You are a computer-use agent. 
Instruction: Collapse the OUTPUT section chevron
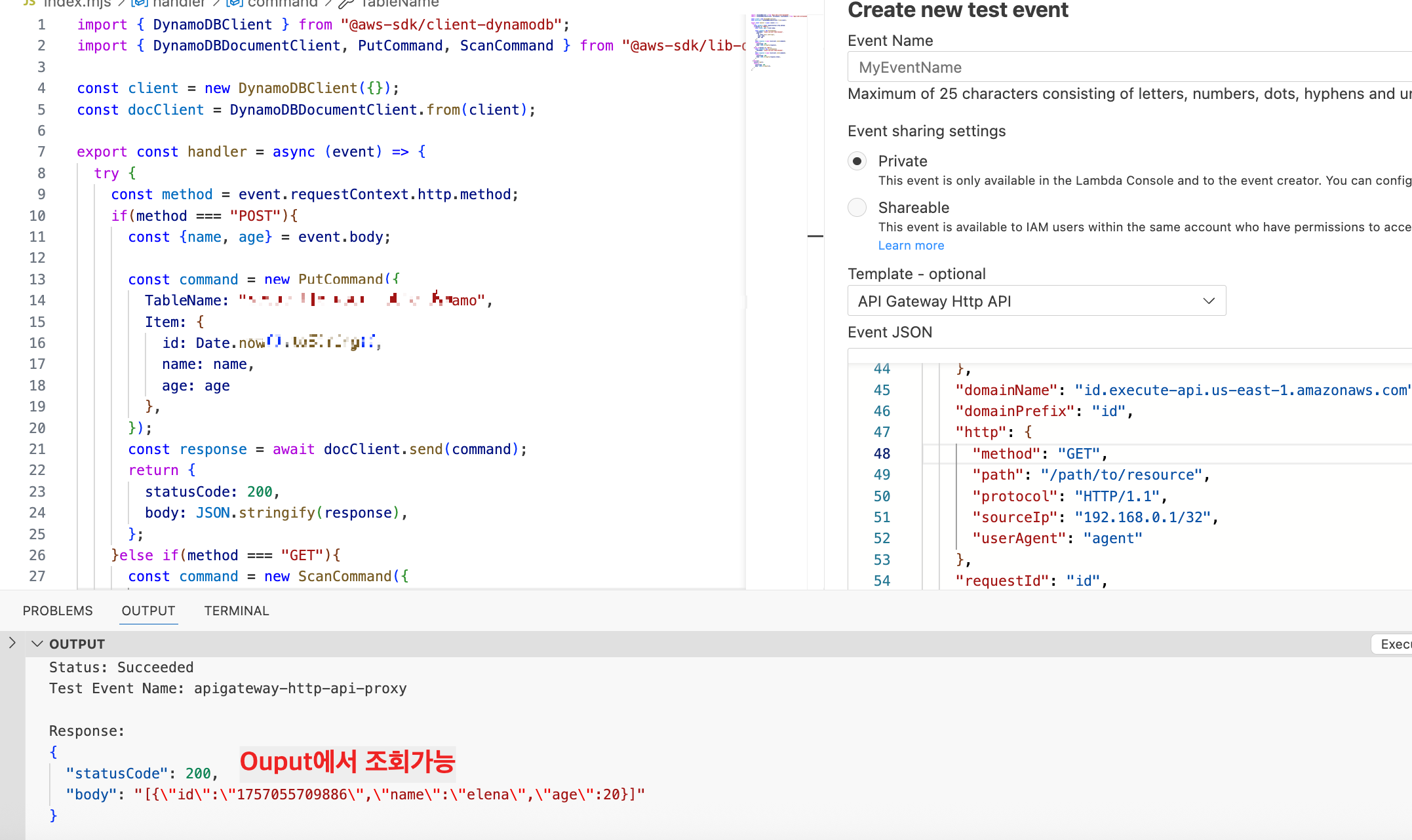pyautogui.click(x=37, y=644)
